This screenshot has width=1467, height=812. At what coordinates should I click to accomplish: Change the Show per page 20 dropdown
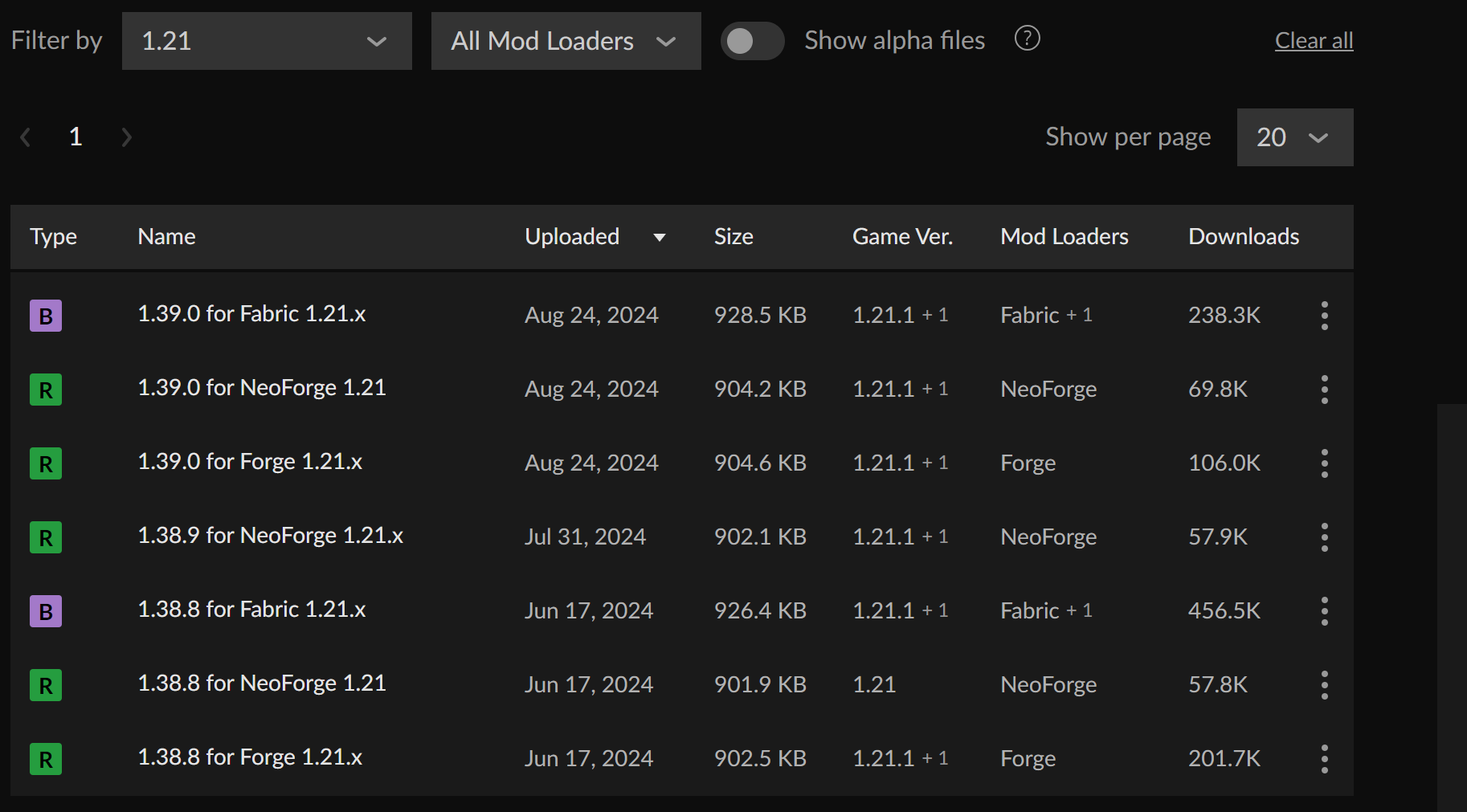tap(1295, 137)
